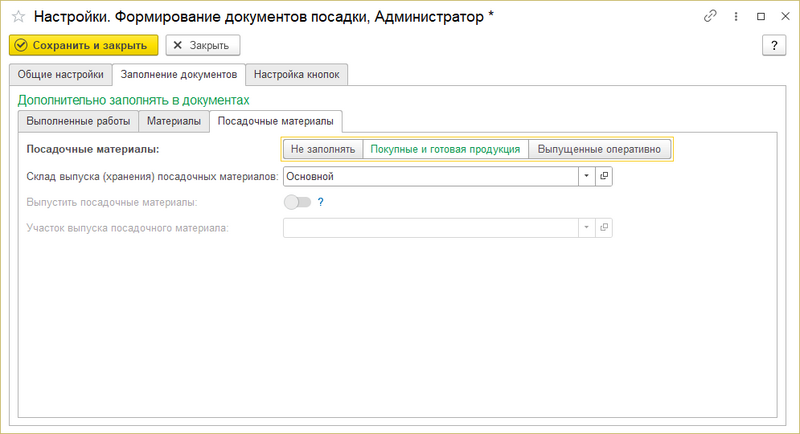Open the three-dot more actions menu
Image resolution: width=800 pixels, height=434 pixels.
(x=736, y=16)
